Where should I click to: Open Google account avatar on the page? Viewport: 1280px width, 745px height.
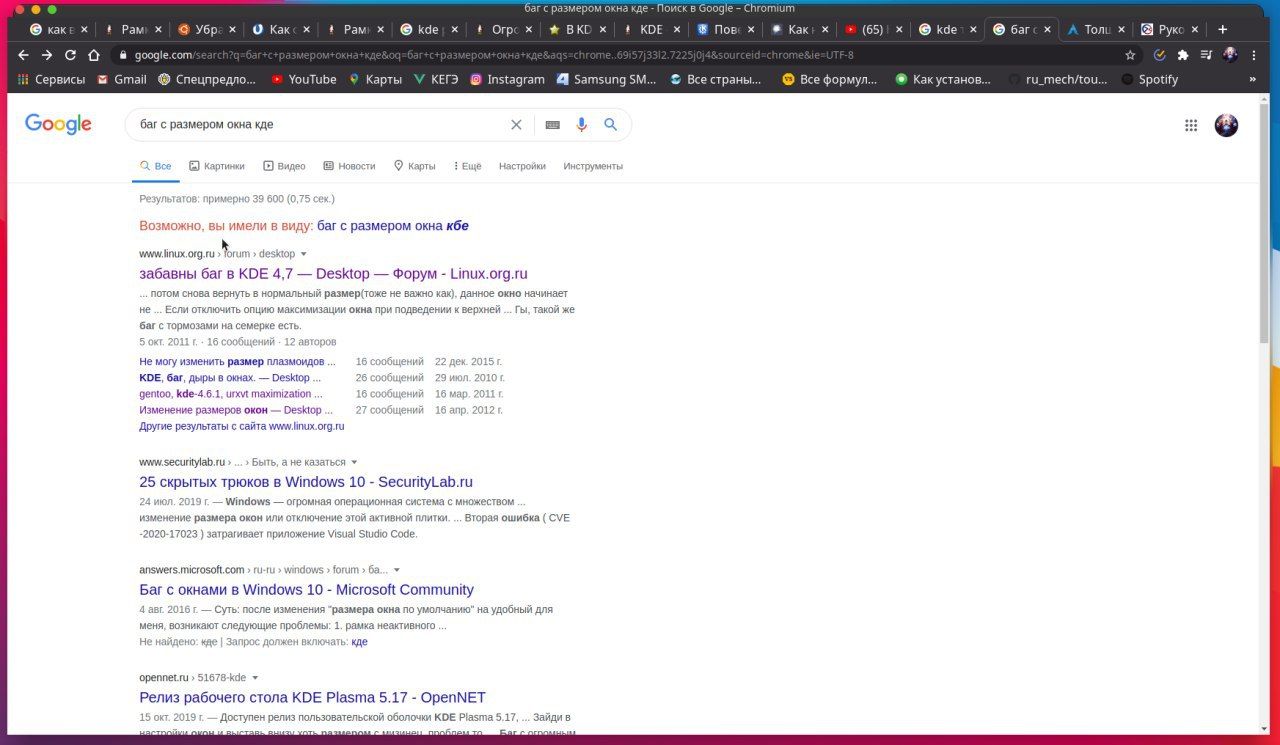1226,125
